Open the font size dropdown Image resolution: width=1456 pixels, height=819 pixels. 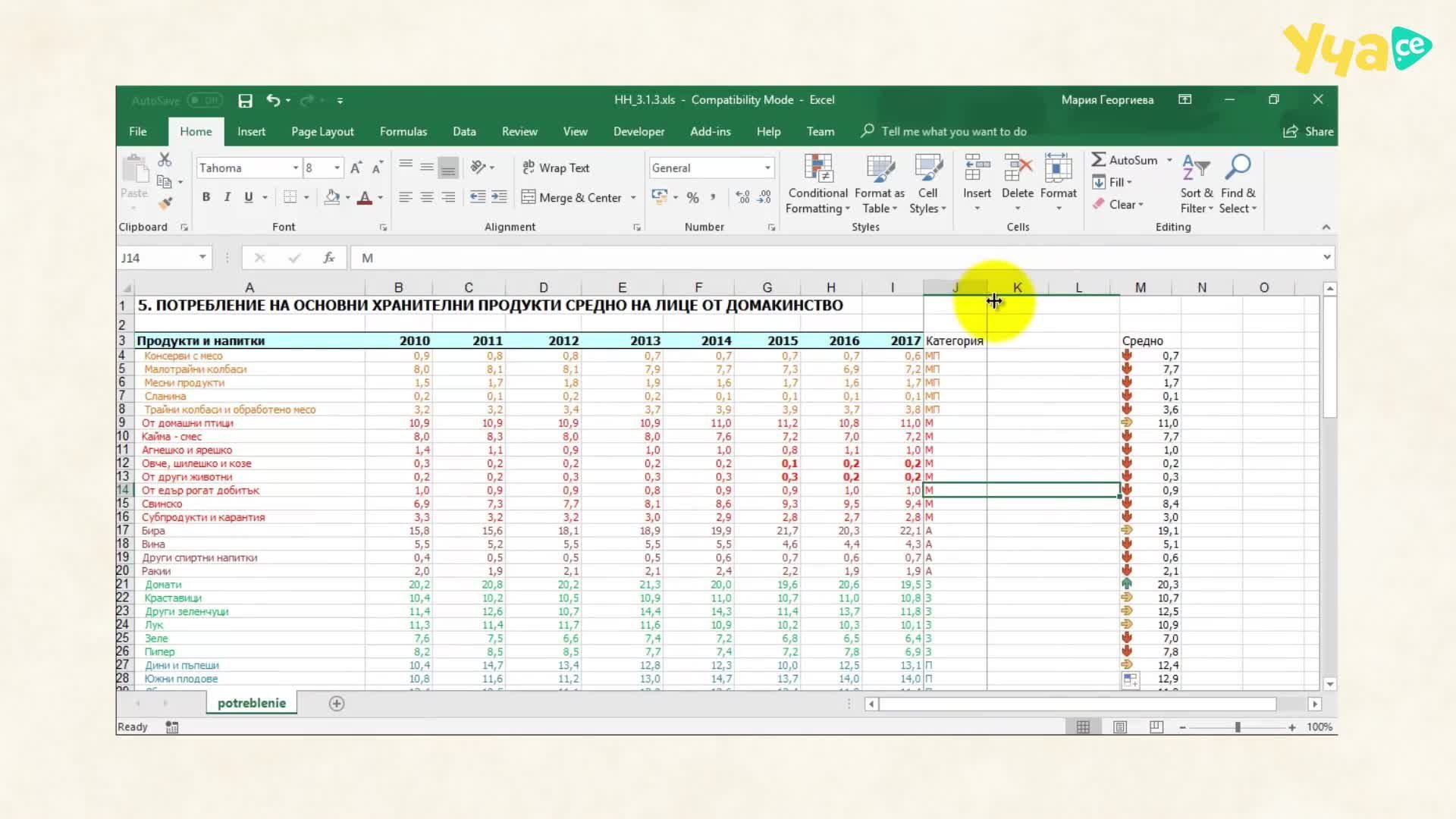tap(337, 168)
